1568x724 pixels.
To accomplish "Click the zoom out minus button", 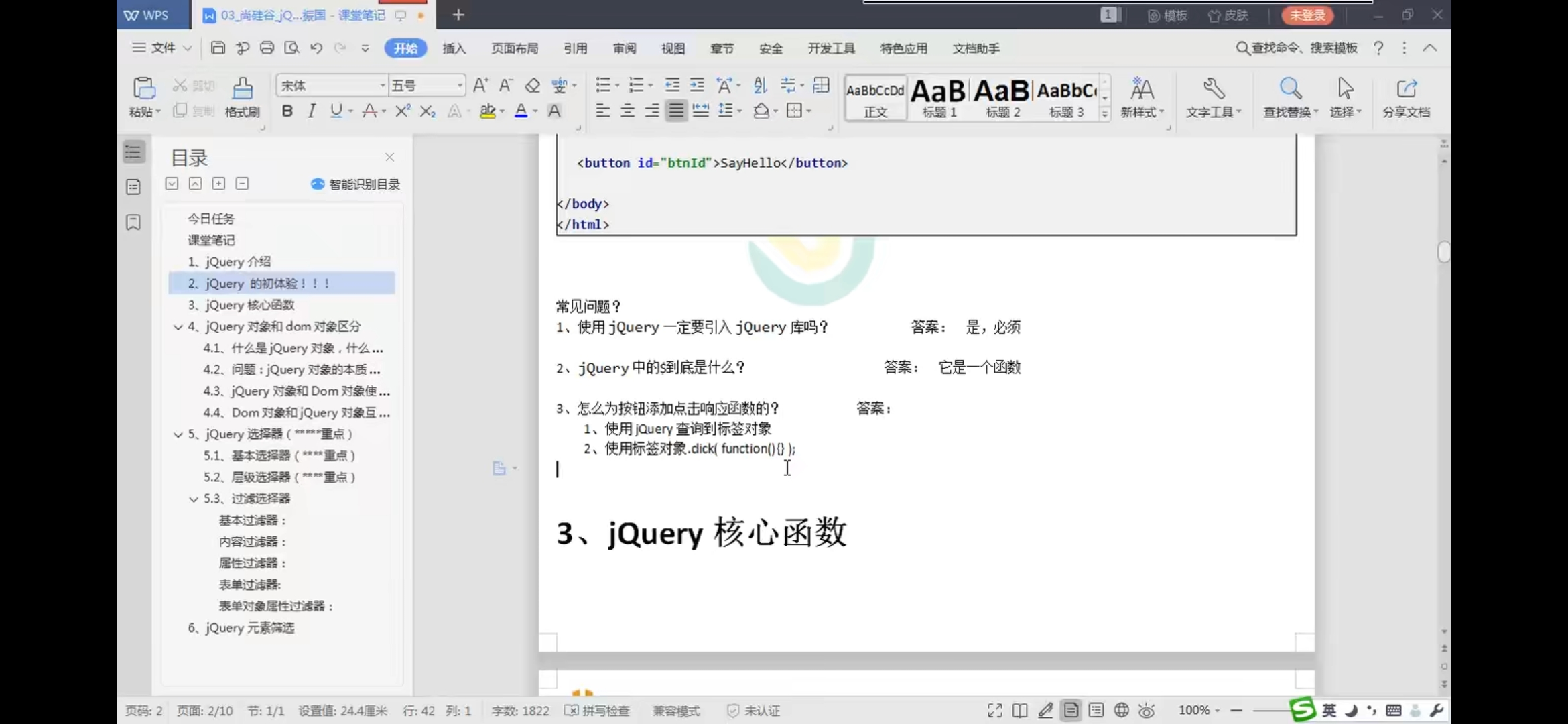I will point(1236,710).
